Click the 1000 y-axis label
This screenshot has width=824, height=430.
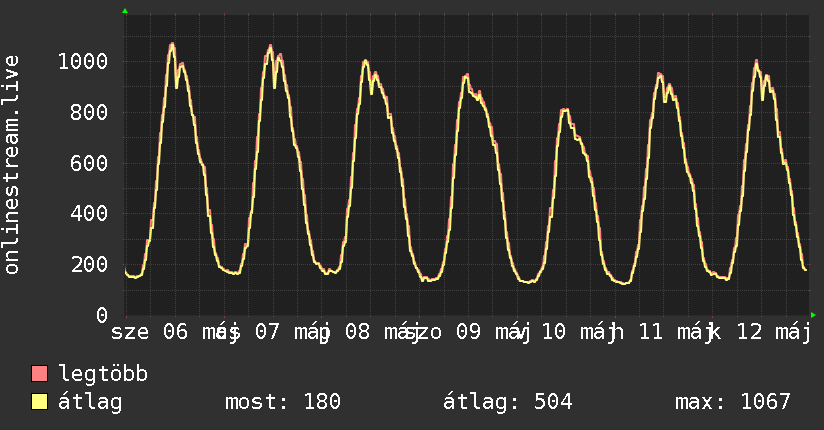pyautogui.click(x=83, y=62)
